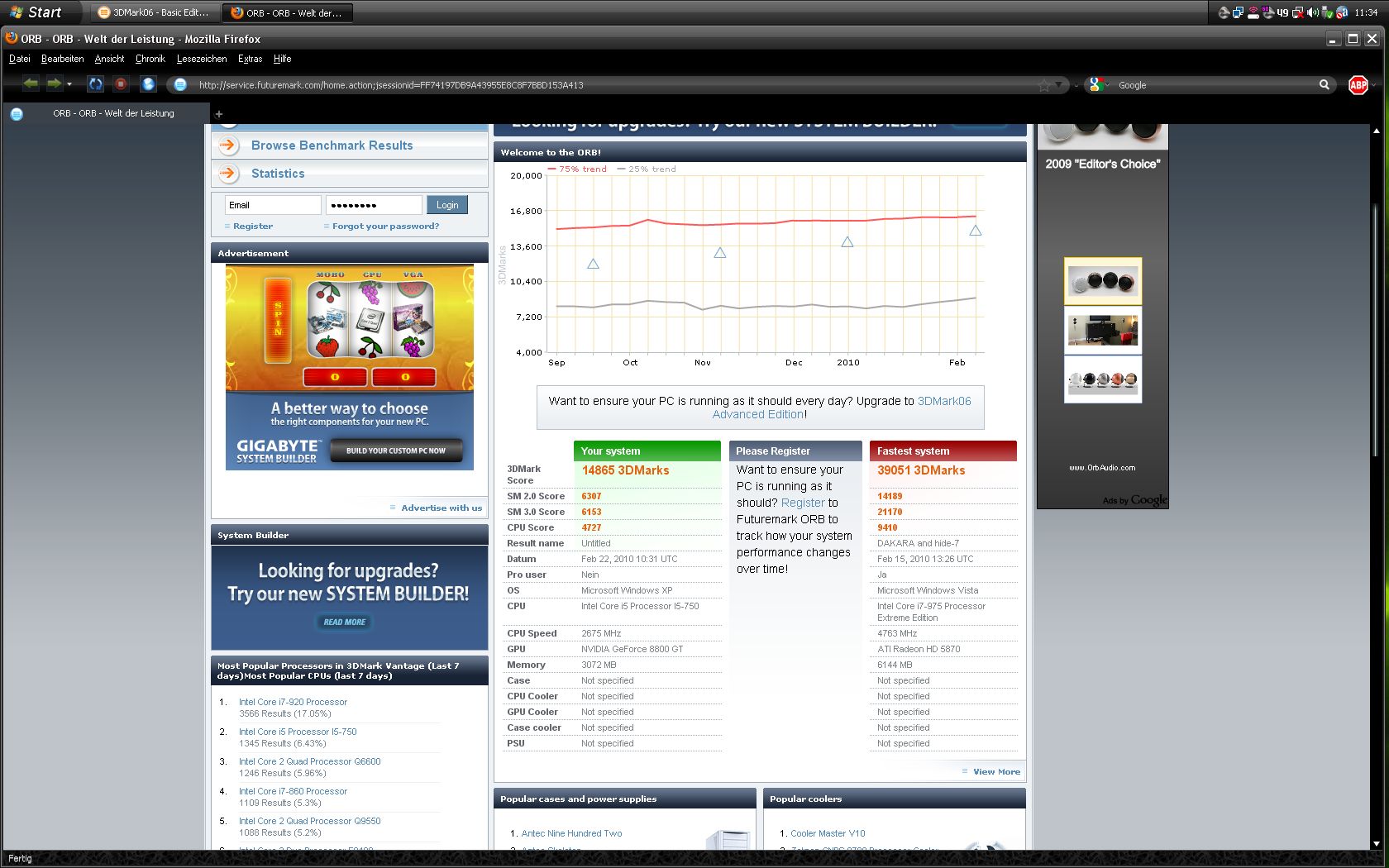The width and height of the screenshot is (1389, 868).
Task: Click the Advertise with us link
Action: [442, 508]
